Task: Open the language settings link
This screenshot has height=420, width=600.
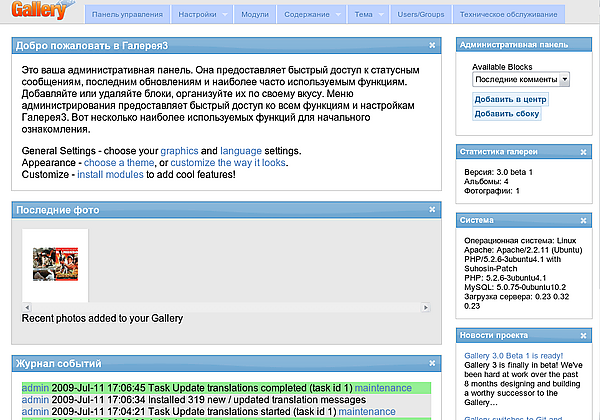Action: pyautogui.click(x=241, y=151)
